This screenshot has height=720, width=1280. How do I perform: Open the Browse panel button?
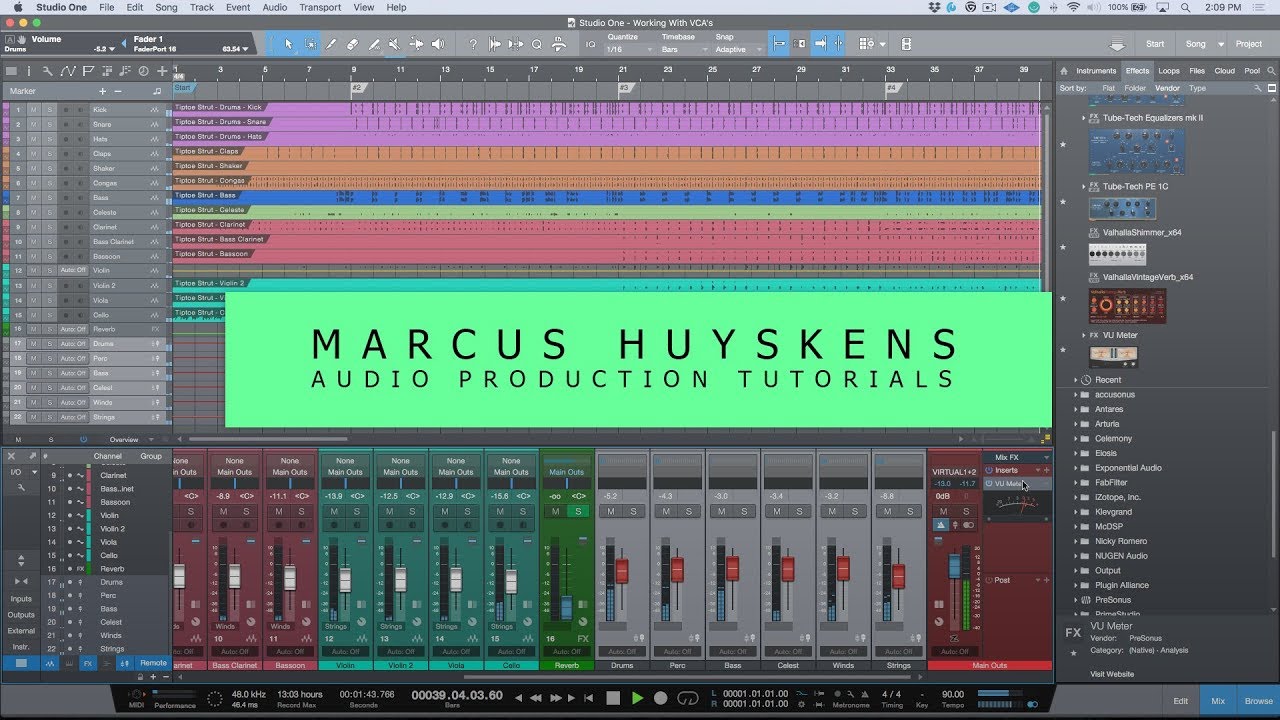pos(1259,701)
